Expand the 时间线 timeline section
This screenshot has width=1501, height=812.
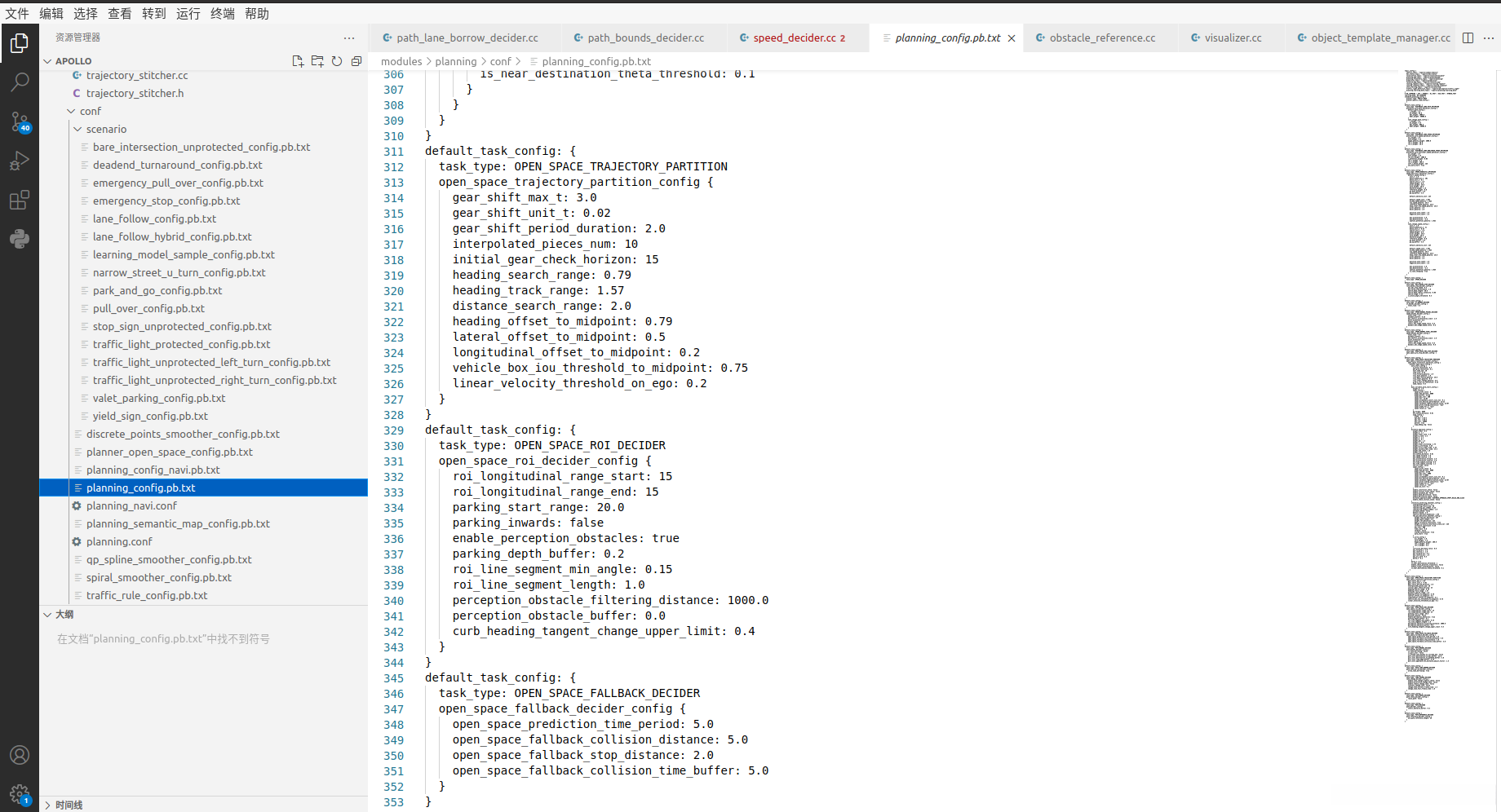(x=47, y=805)
